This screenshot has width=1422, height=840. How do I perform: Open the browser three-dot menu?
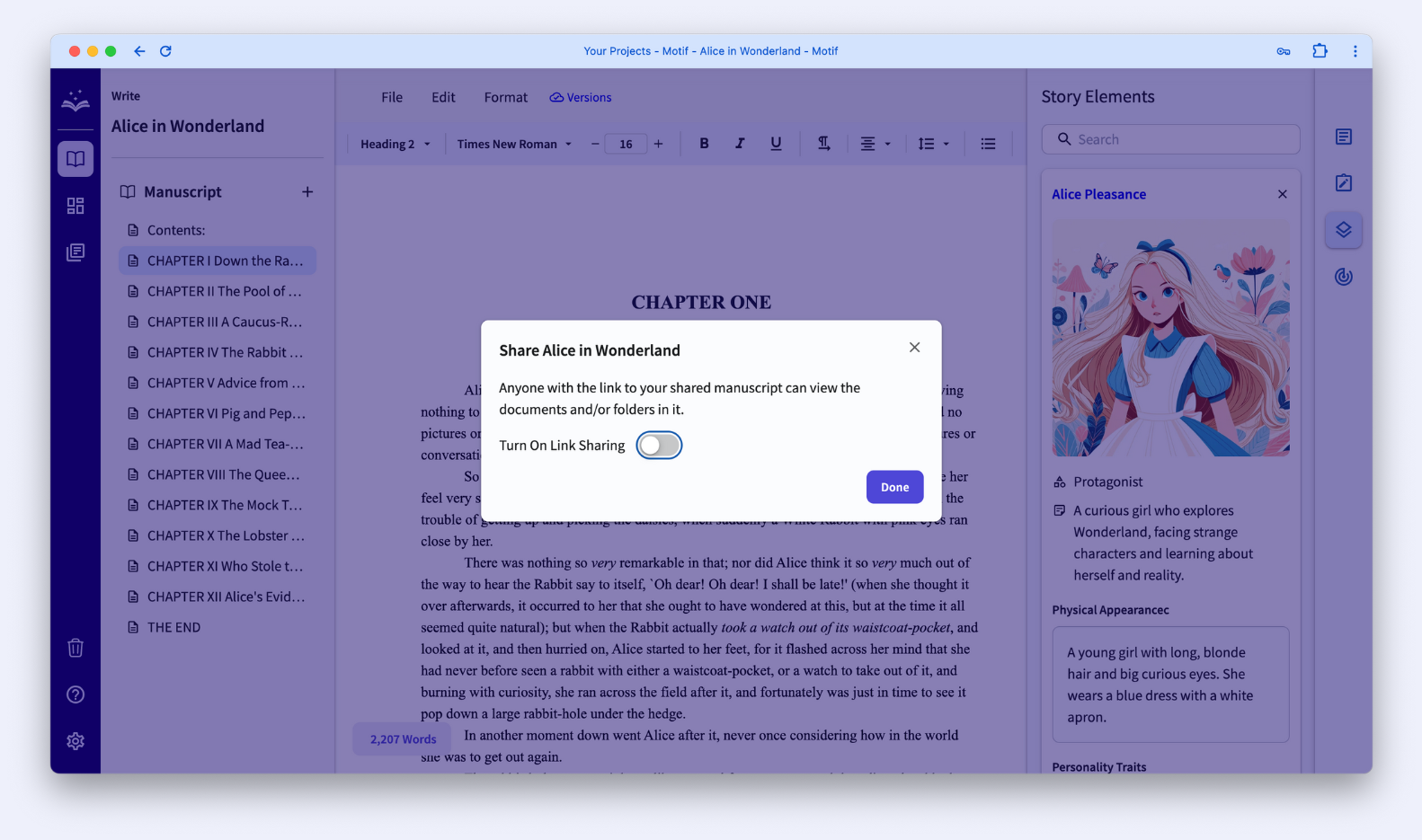tap(1355, 51)
